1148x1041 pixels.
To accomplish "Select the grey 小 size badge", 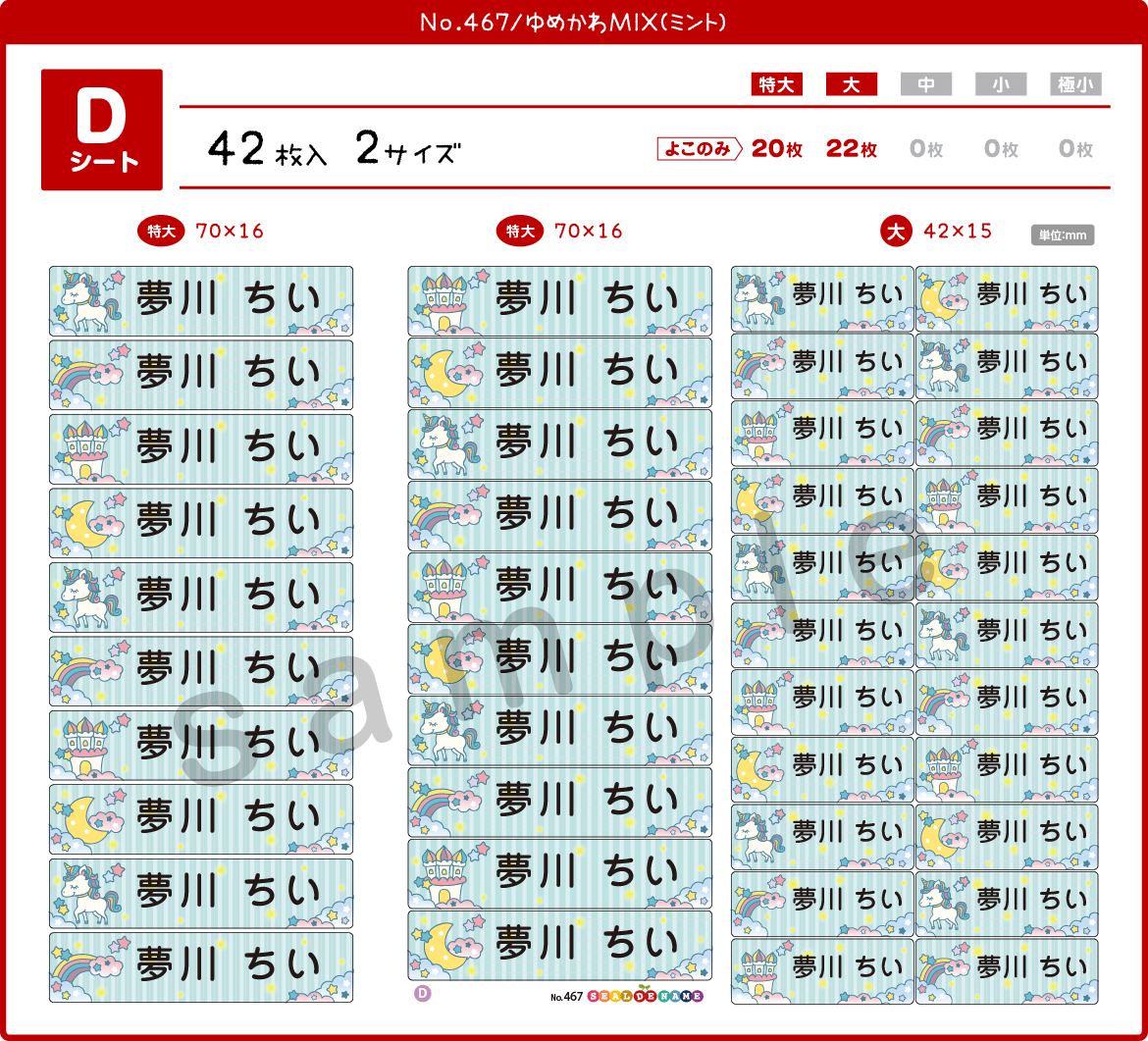I will point(1001,84).
